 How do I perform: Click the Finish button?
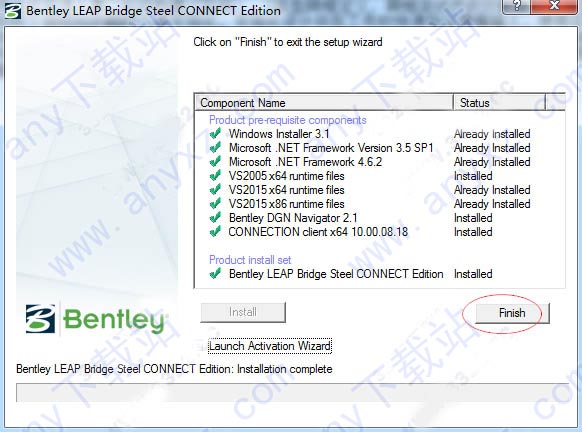click(512, 313)
